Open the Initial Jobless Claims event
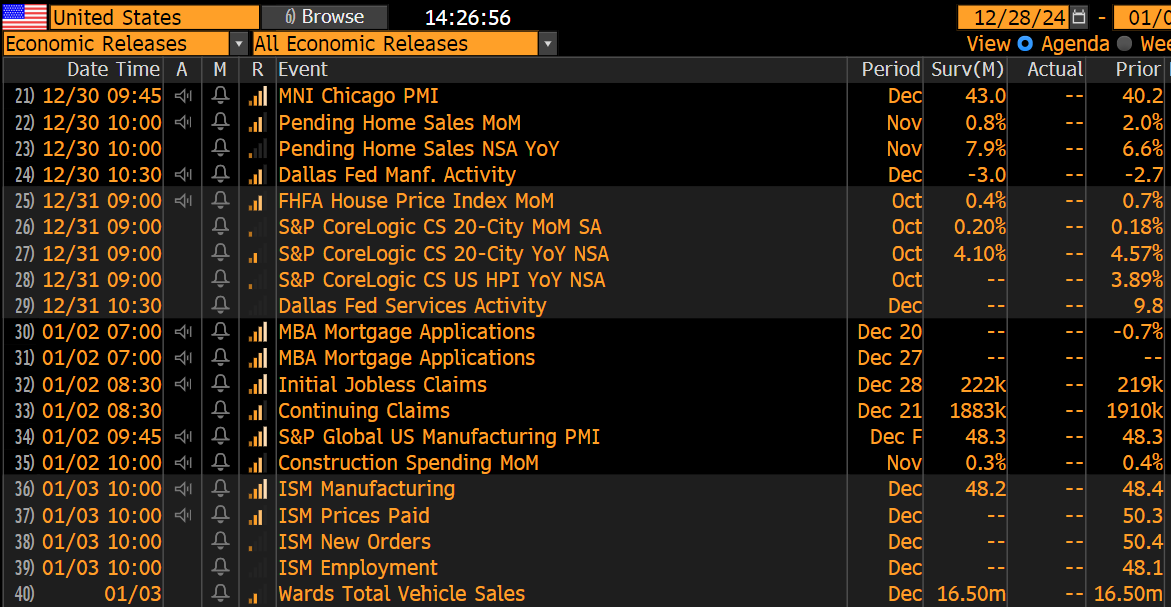This screenshot has width=1171, height=607. coord(382,385)
